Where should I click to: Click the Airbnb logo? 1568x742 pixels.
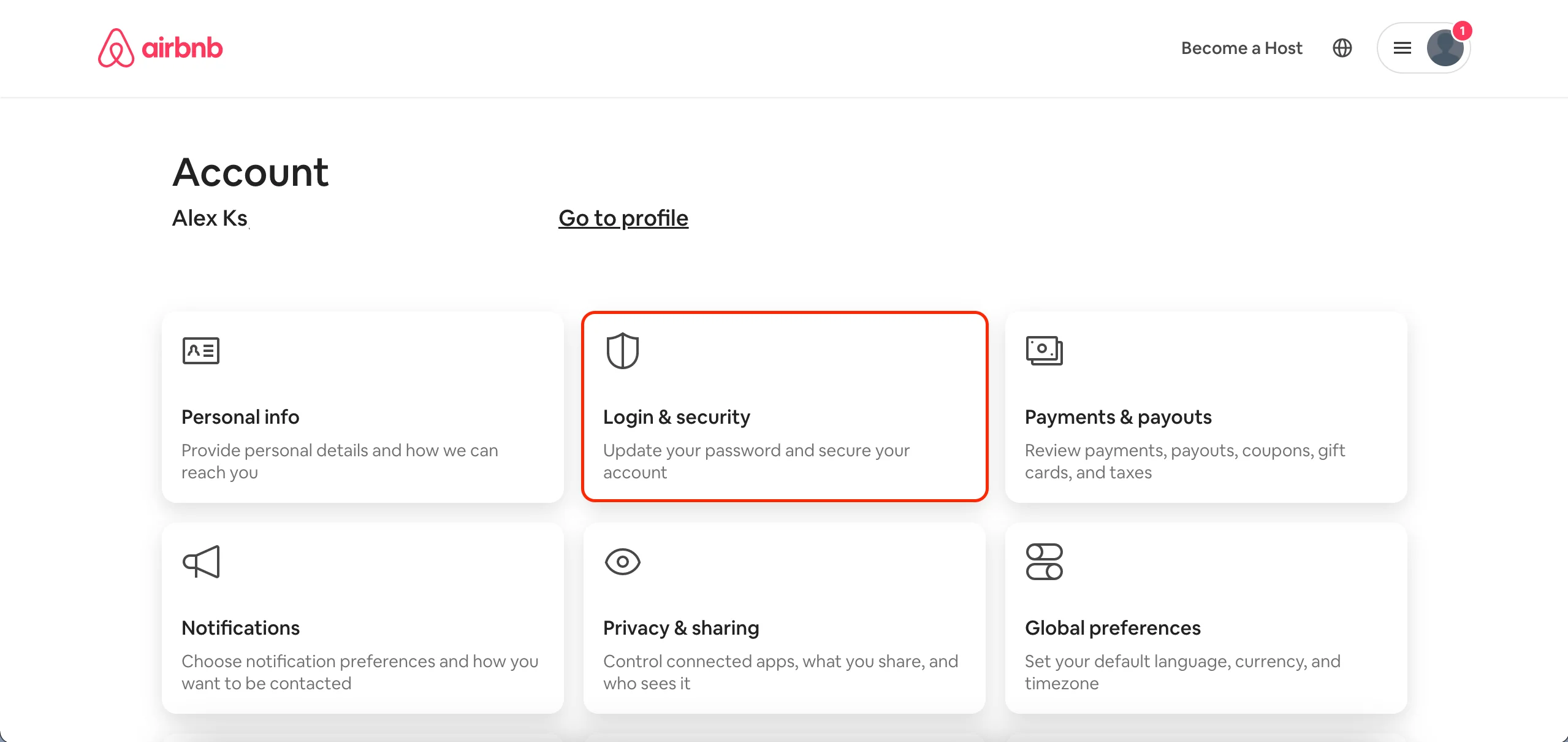pyautogui.click(x=161, y=48)
